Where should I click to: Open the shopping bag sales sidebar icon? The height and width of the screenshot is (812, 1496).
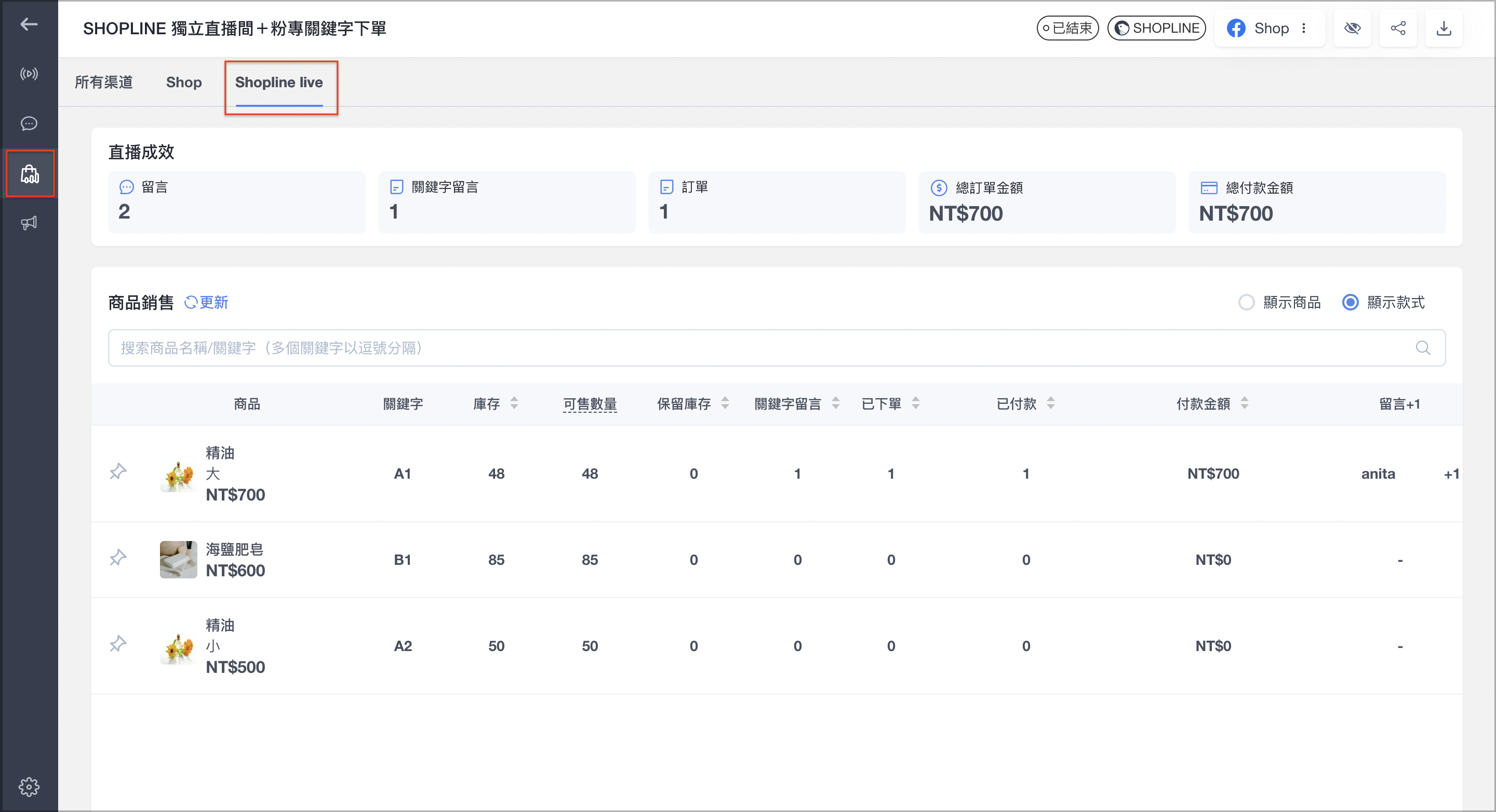tap(30, 173)
